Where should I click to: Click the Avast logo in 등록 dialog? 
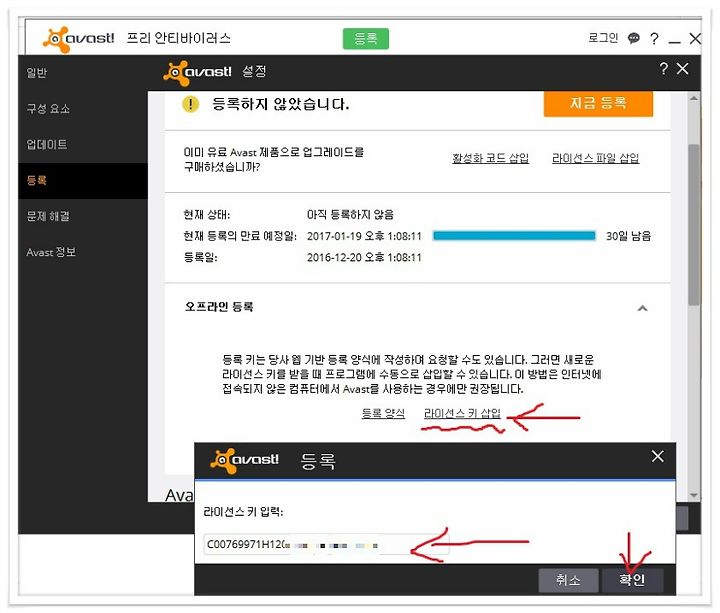pyautogui.click(x=245, y=460)
